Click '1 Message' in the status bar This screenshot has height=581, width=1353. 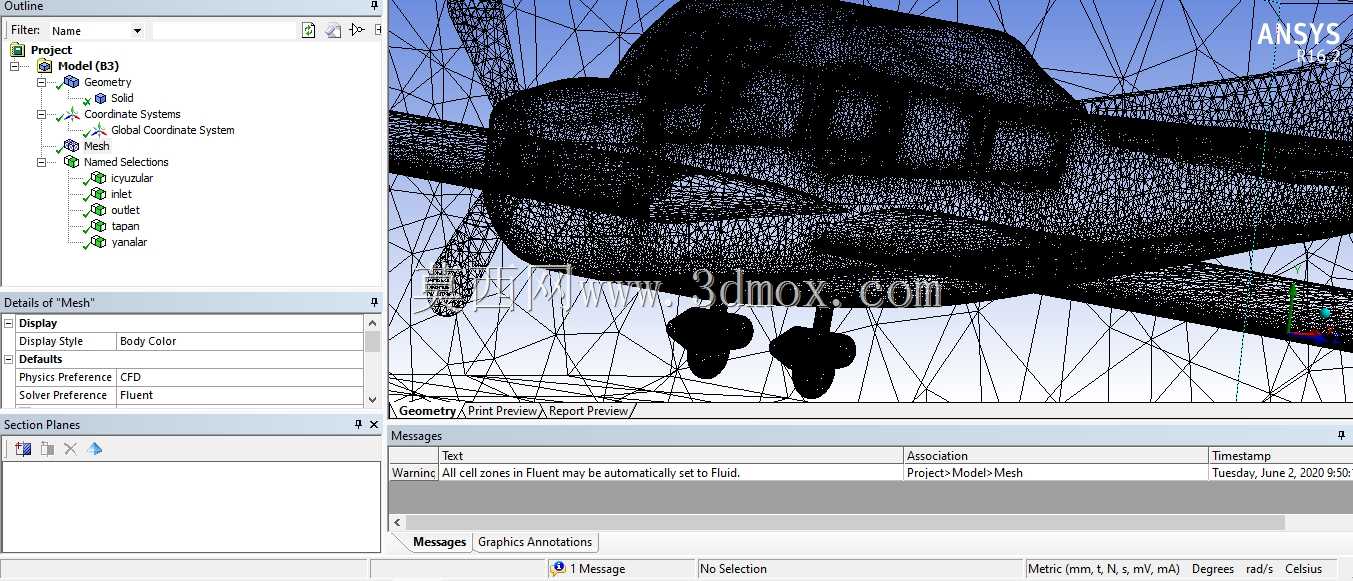point(597,569)
